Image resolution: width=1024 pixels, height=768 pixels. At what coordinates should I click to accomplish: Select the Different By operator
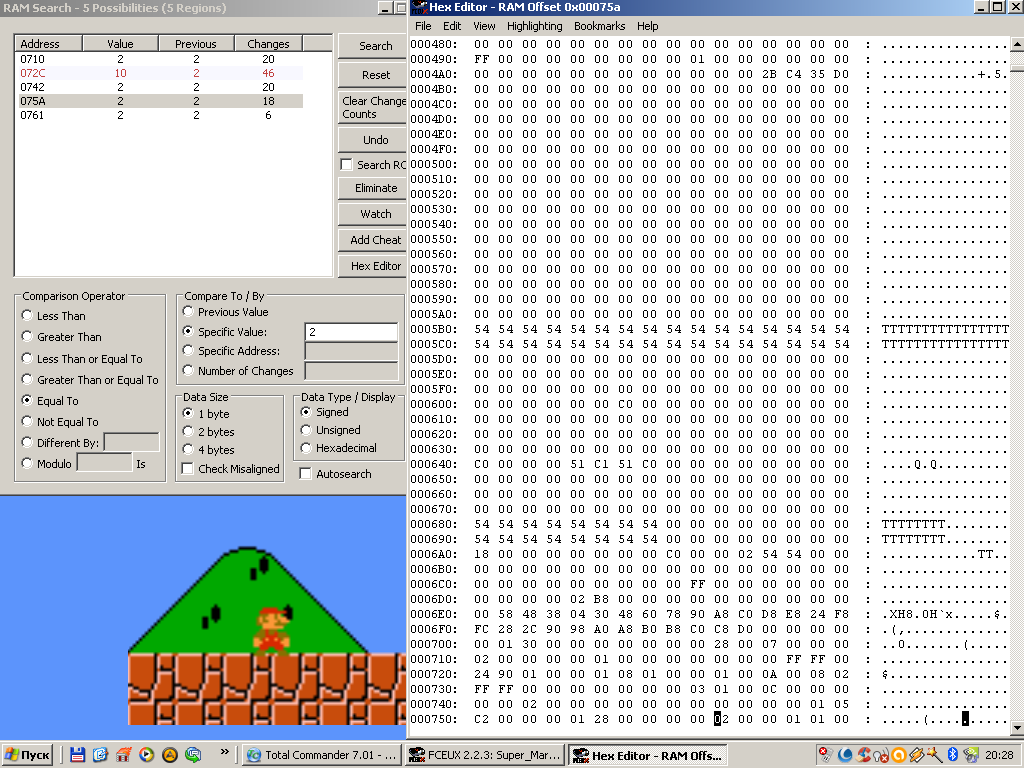[27, 442]
